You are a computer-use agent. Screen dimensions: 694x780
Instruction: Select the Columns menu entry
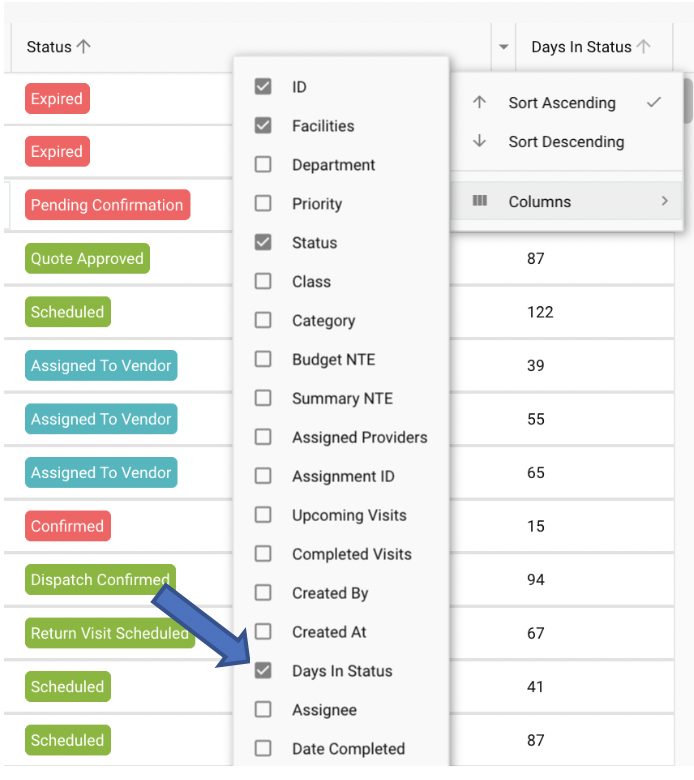540,201
